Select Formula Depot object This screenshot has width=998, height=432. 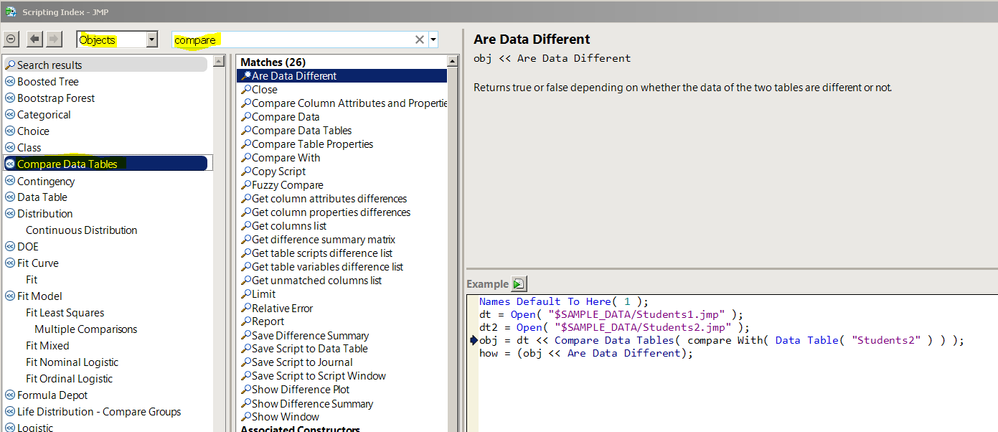pos(50,395)
